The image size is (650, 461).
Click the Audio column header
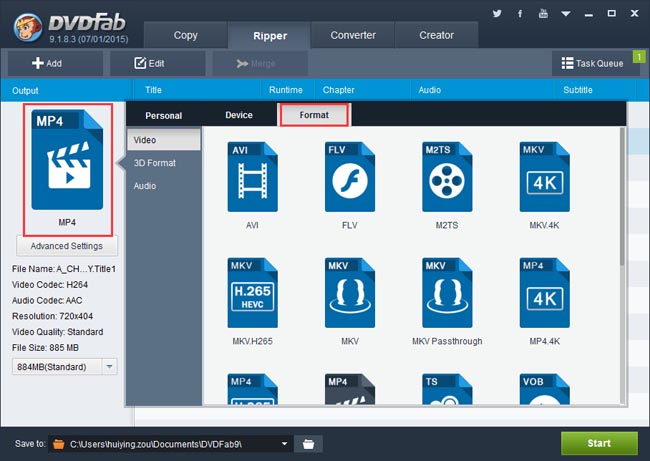483,90
